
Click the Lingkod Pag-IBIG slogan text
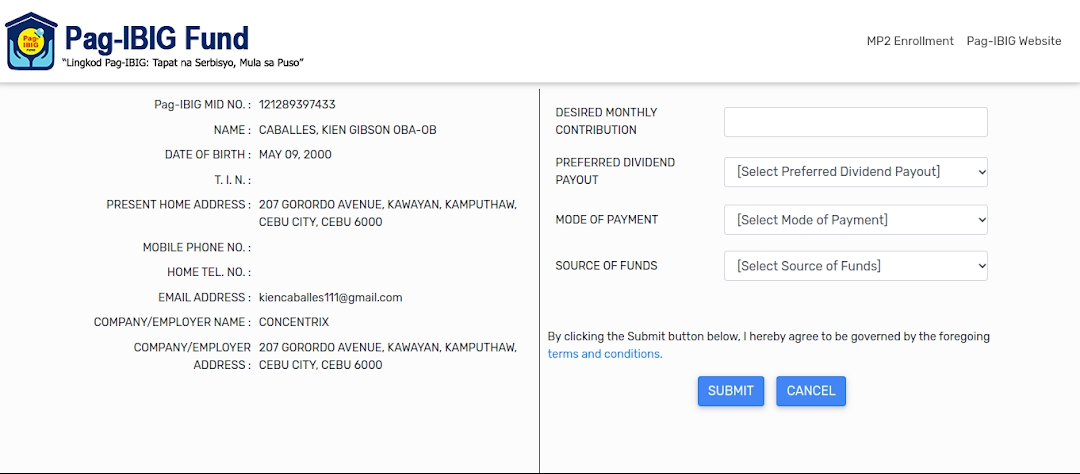point(183,63)
